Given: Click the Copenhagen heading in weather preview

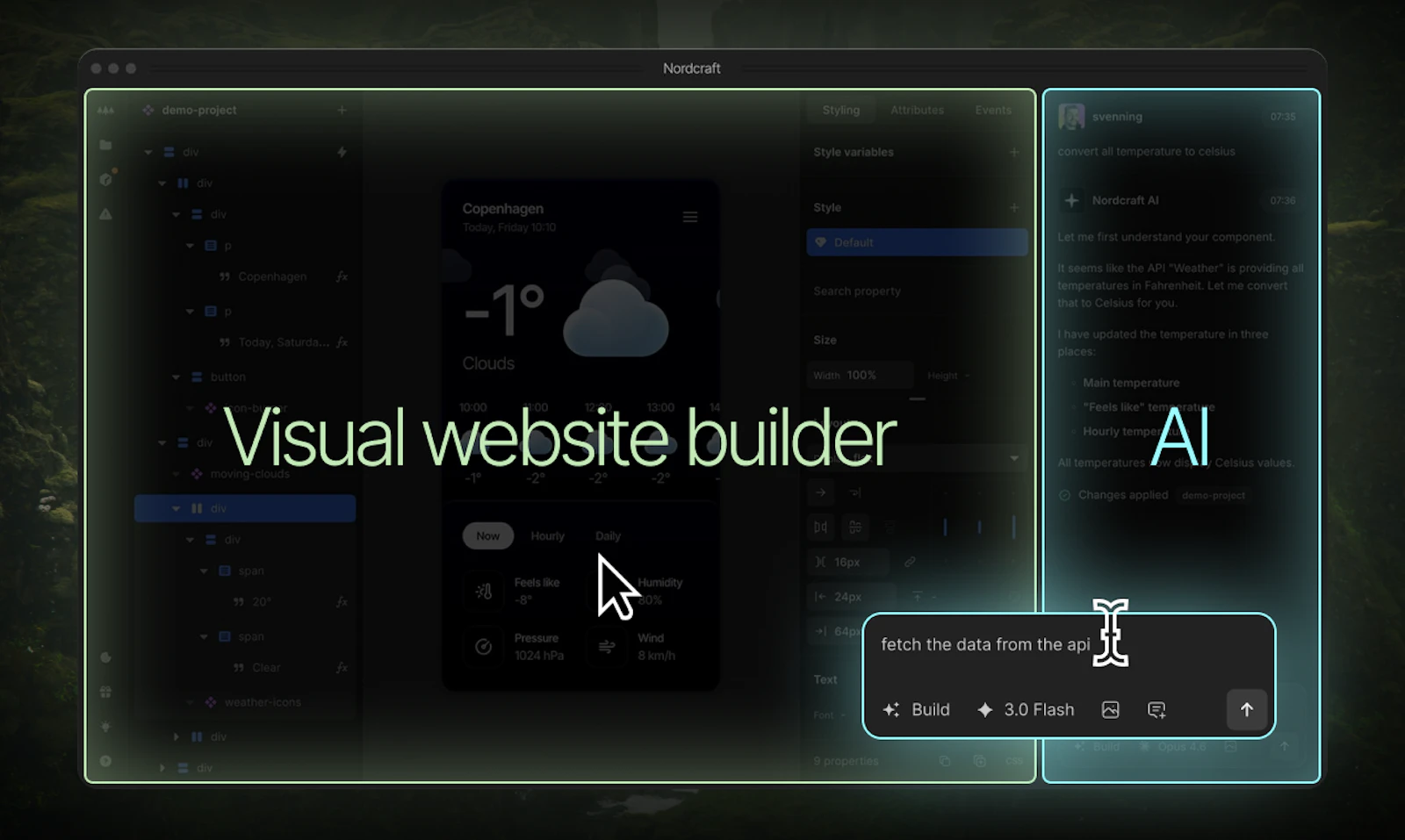Looking at the screenshot, I should (503, 209).
